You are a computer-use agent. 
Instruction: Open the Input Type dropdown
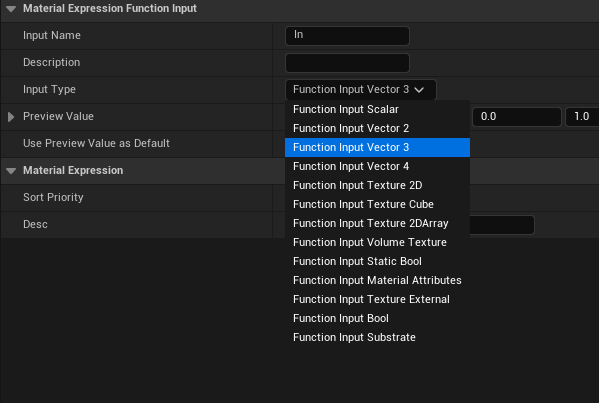pos(361,90)
